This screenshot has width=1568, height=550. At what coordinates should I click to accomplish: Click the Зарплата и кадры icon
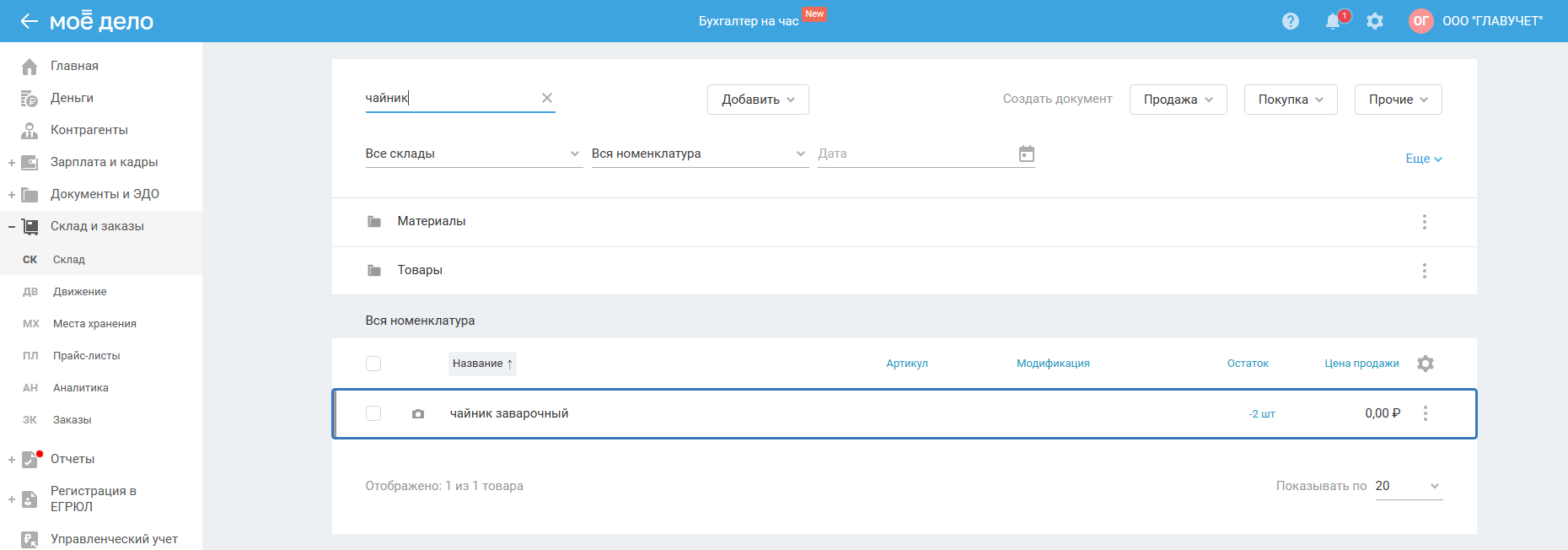(x=30, y=163)
